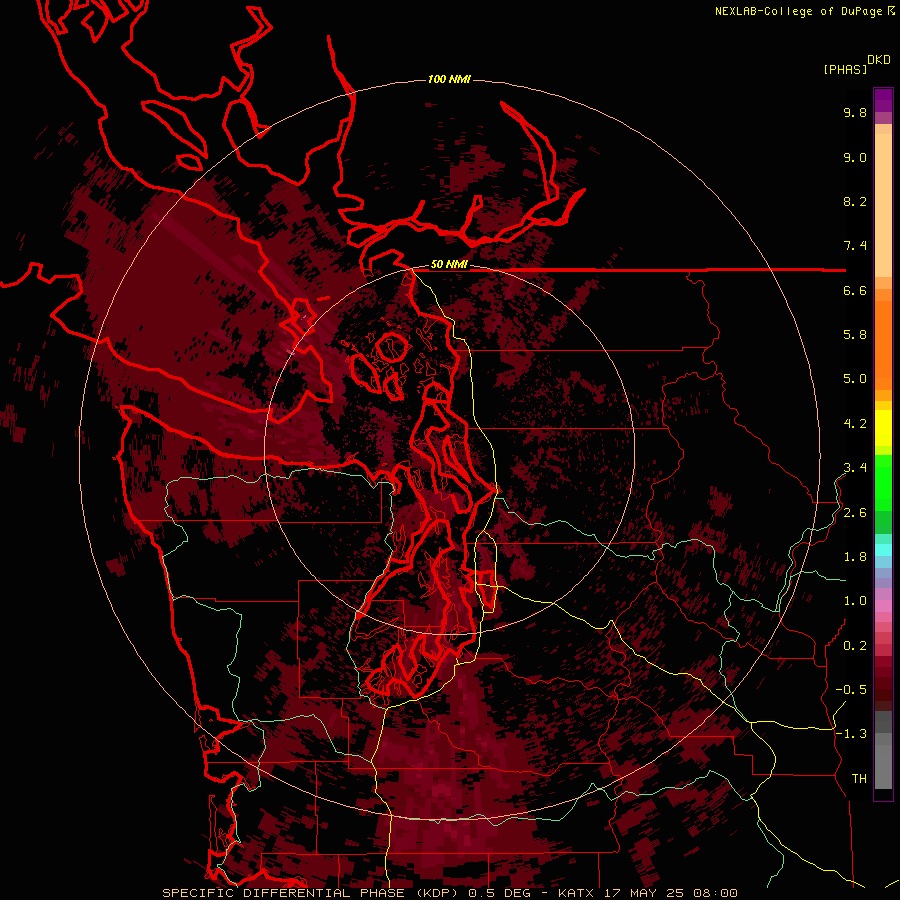Click the -0.5 scale value
This screenshot has height=900, width=900.
[x=851, y=690]
